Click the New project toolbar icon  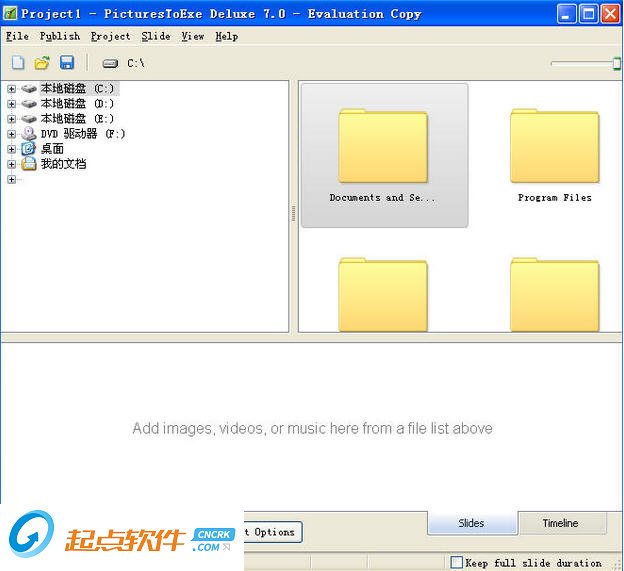pyautogui.click(x=18, y=63)
